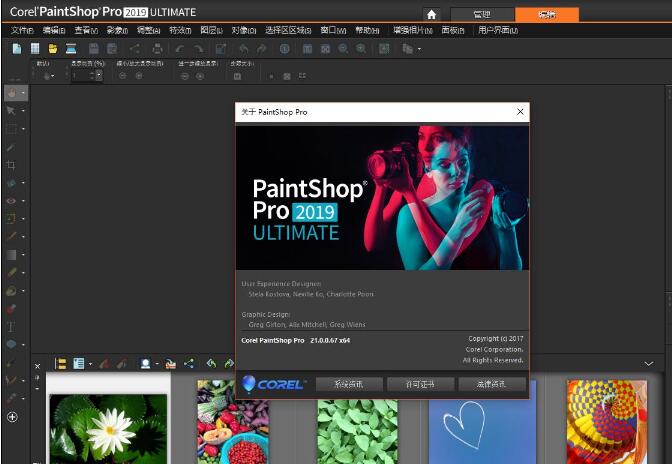The height and width of the screenshot is (464, 672).
Task: Click the Save disk icon in toolbar
Action: [93, 49]
